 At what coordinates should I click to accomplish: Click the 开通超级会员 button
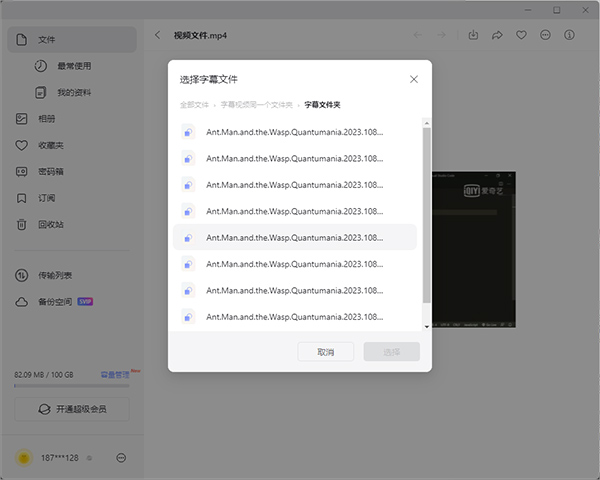click(71, 409)
